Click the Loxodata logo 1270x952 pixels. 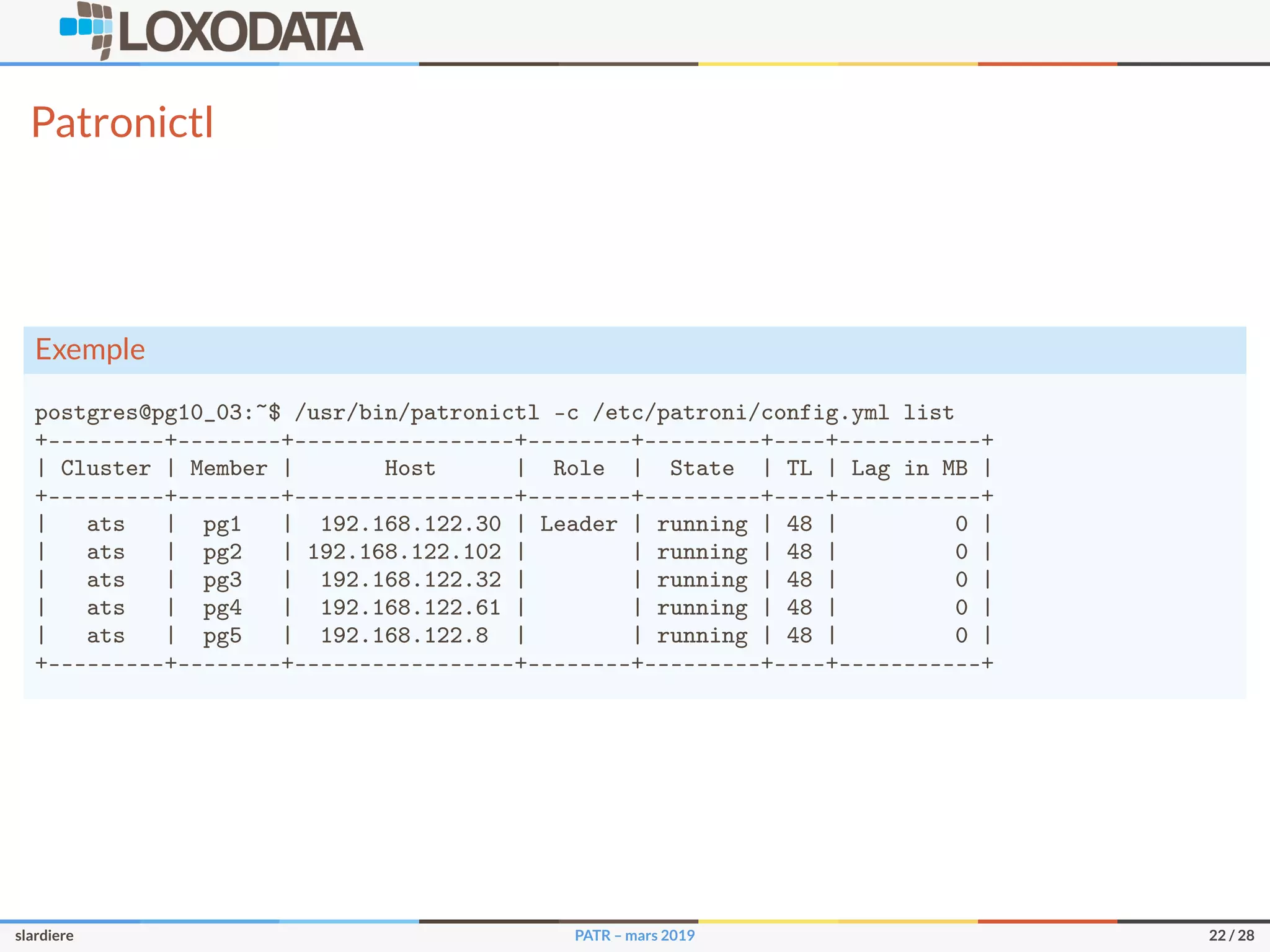(211, 31)
